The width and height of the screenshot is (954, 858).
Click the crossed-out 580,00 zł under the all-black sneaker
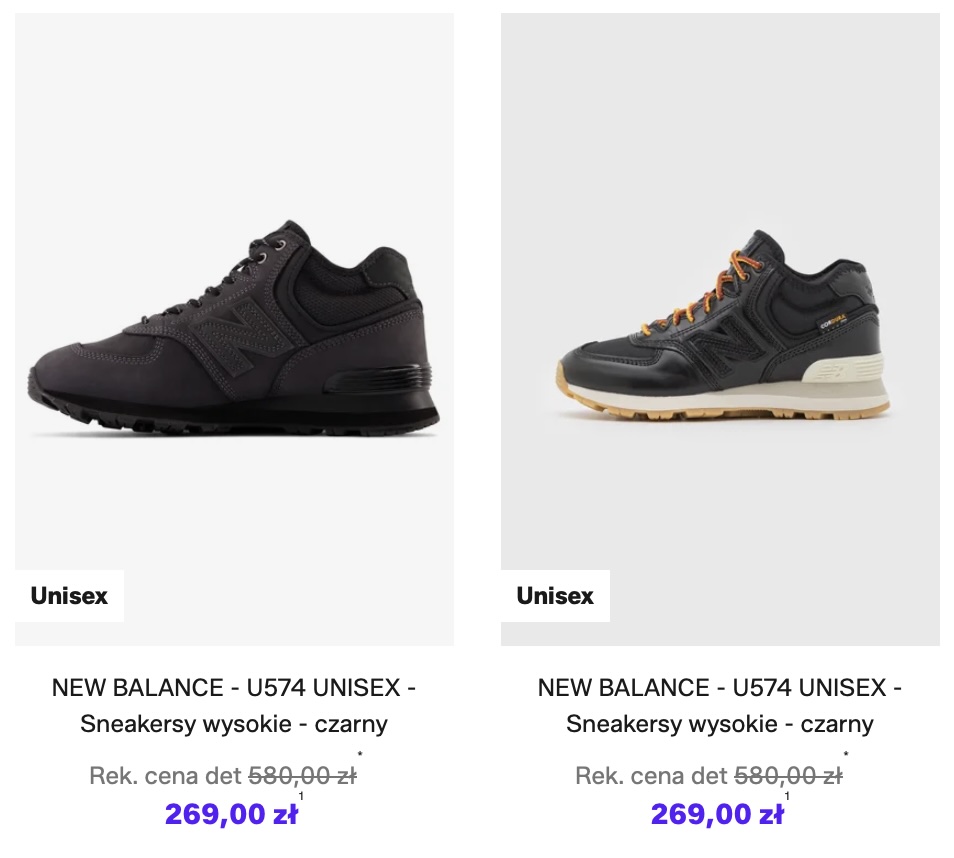(x=302, y=776)
